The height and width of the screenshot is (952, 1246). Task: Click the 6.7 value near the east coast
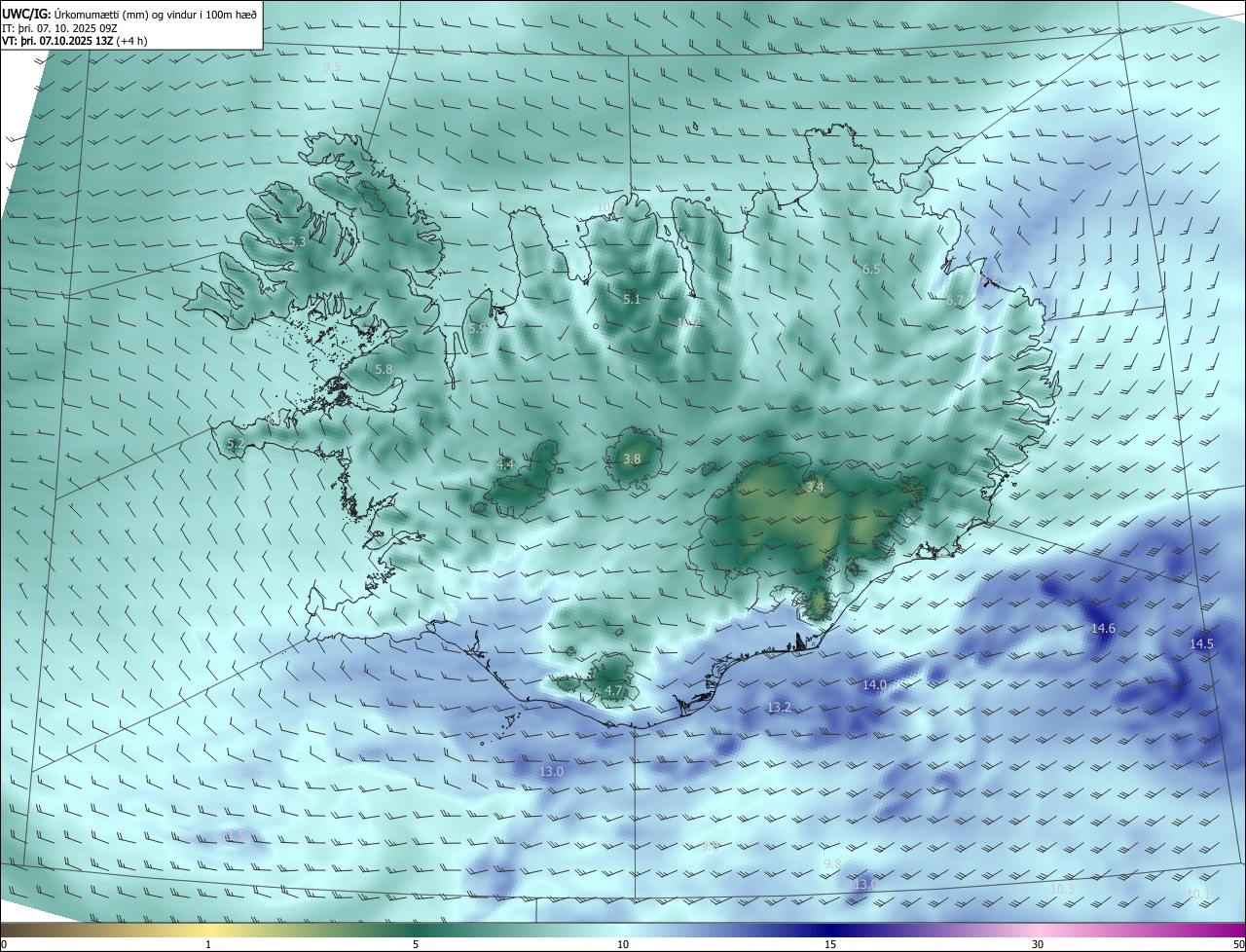[x=955, y=301]
